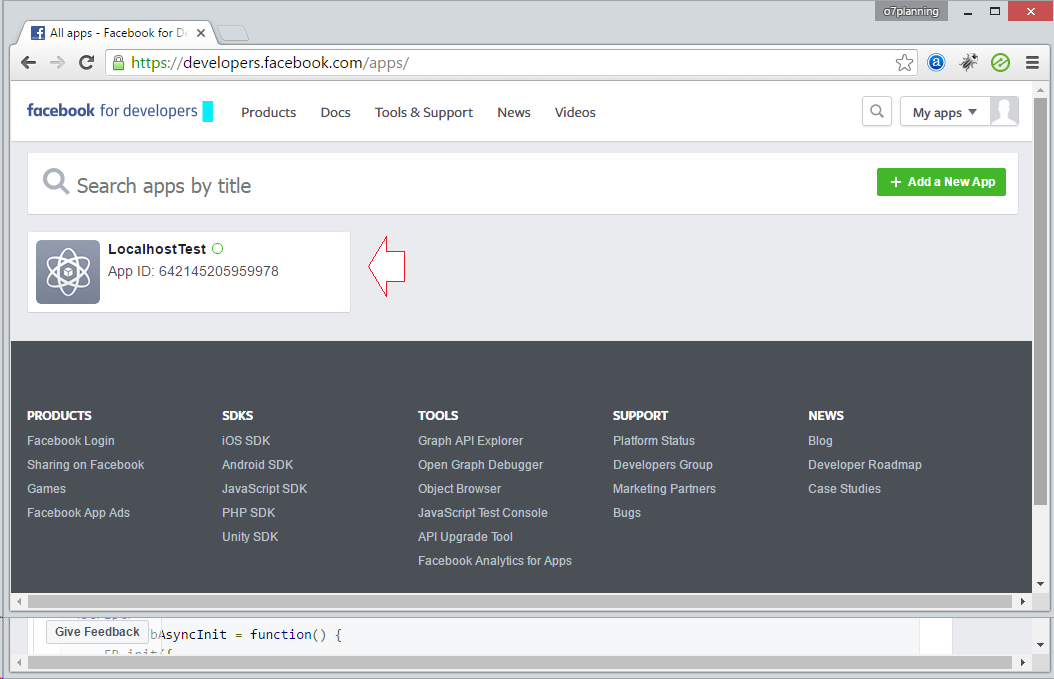This screenshot has width=1054, height=679.
Task: Click the page horizontal scrollbar left arrow
Action: click(x=19, y=601)
